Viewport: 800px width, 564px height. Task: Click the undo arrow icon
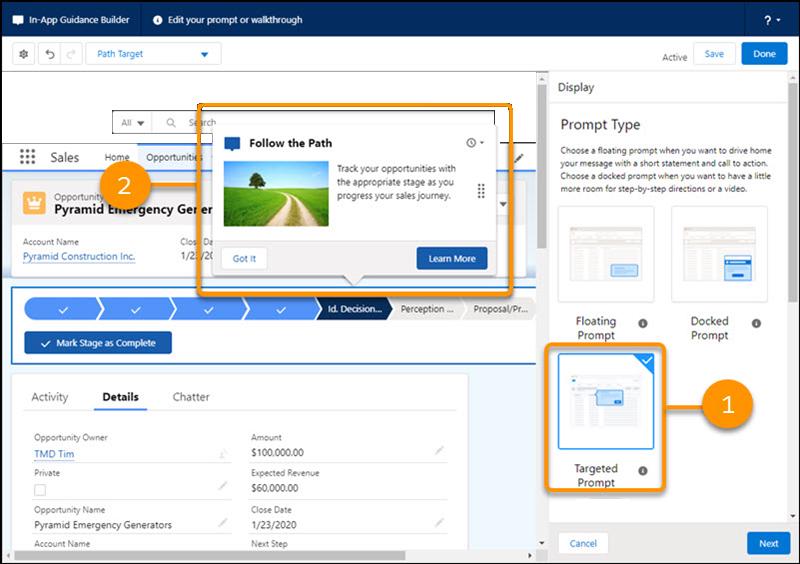tap(49, 55)
